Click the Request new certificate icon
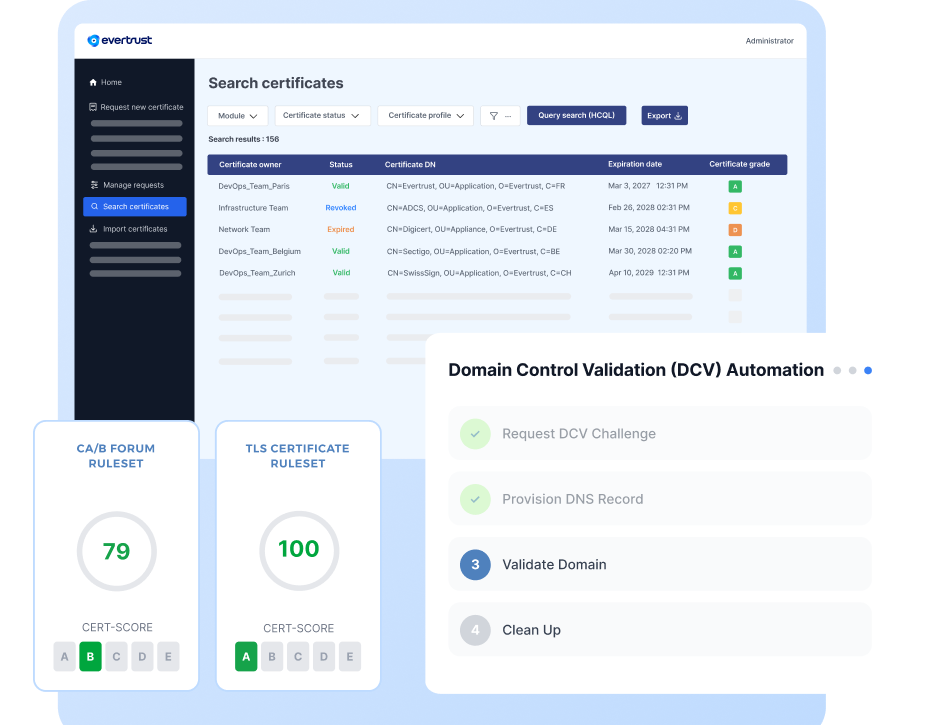This screenshot has width=928, height=725. [x=93, y=107]
